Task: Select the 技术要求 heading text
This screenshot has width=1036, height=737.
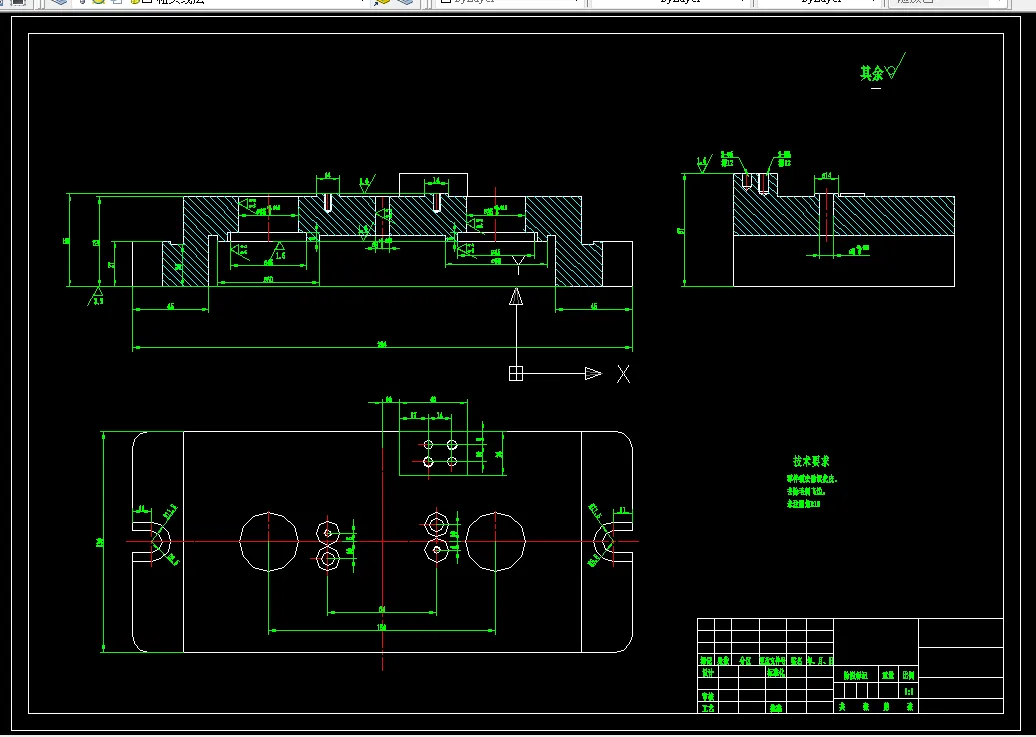Action: coord(811,461)
